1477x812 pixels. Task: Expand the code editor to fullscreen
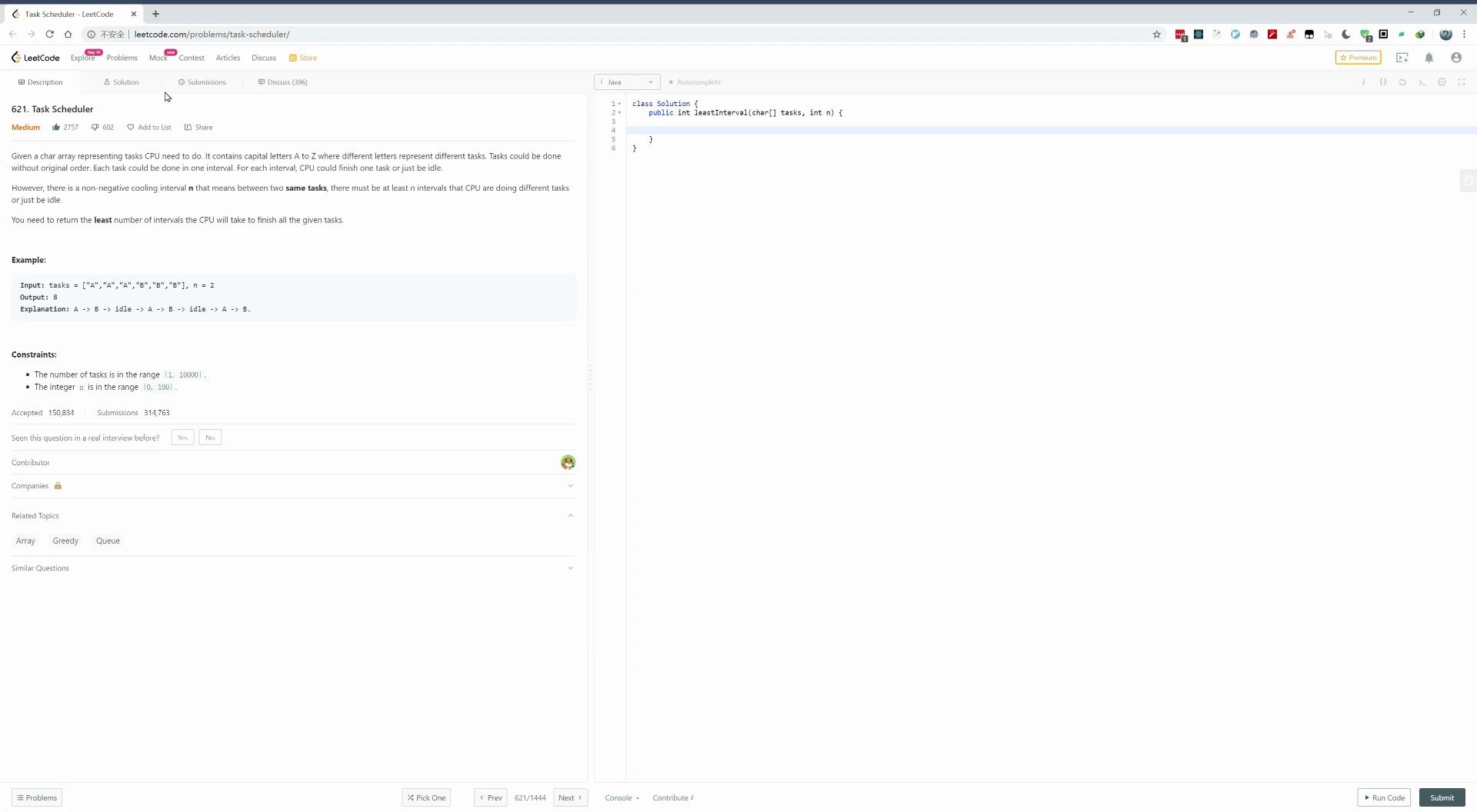click(x=1461, y=82)
